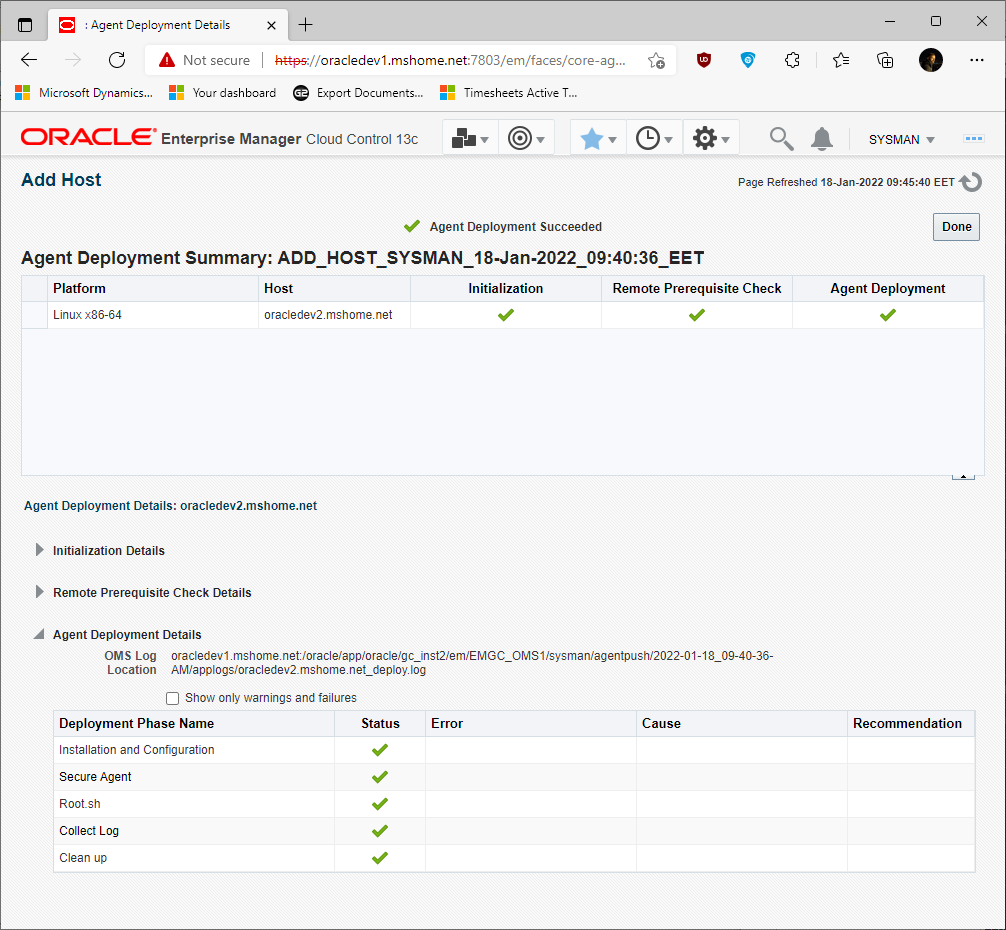Click the Not secure warning indicator
1006x930 pixels.
click(205, 60)
